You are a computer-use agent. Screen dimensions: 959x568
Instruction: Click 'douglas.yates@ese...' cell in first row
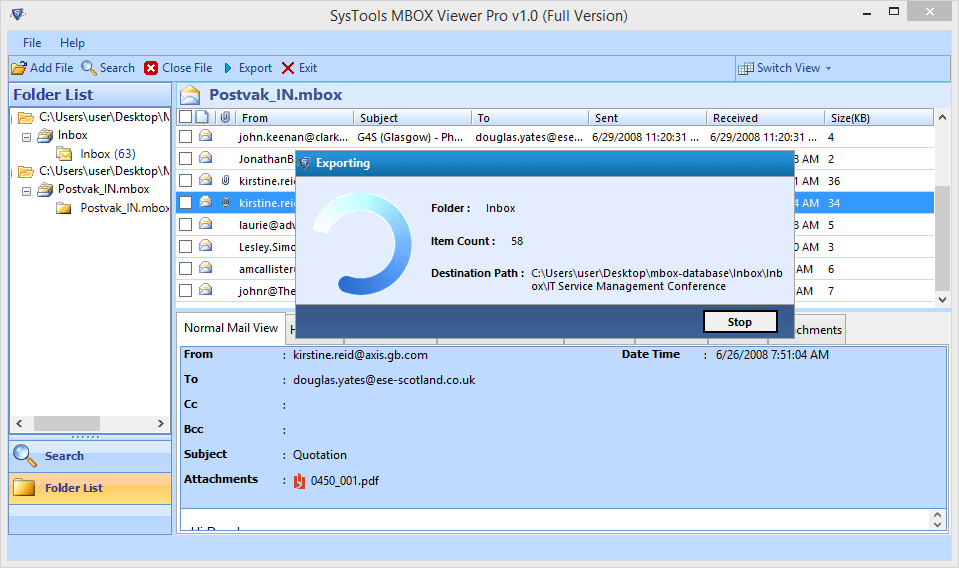(529, 137)
